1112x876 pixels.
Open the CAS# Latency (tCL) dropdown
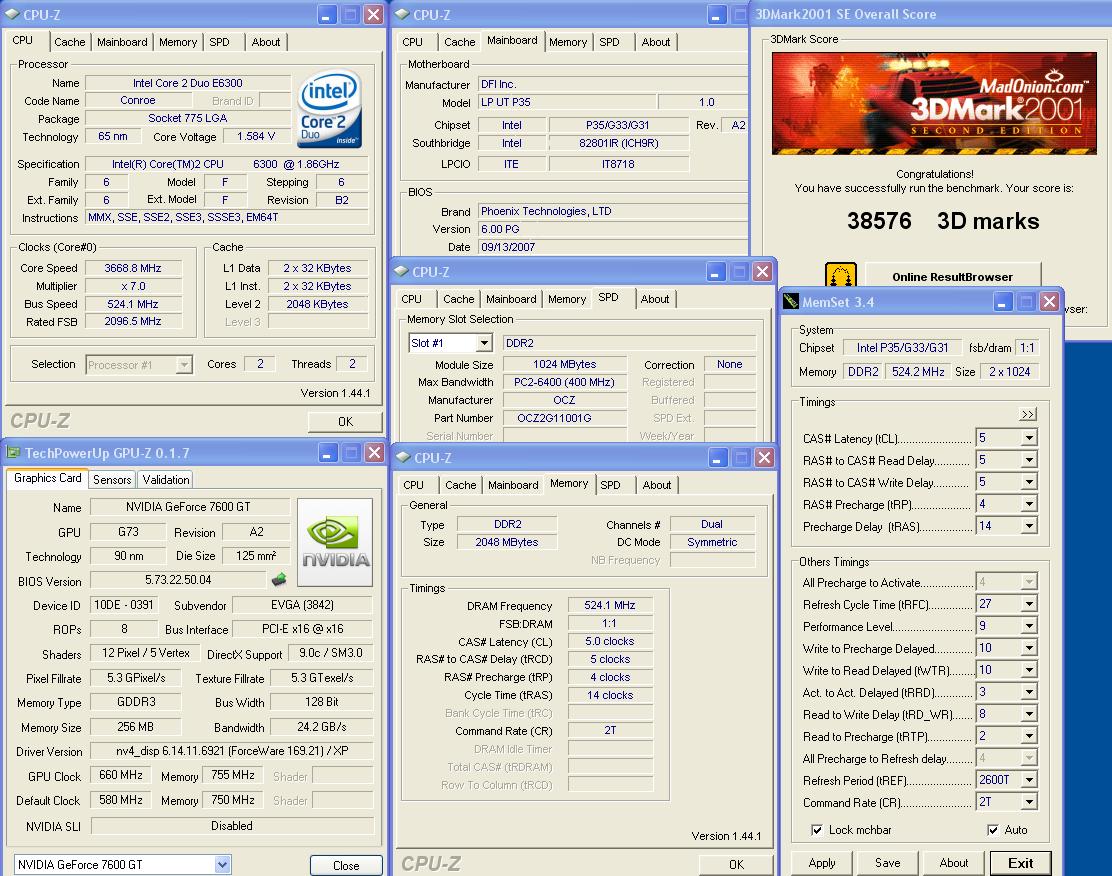pos(1029,438)
